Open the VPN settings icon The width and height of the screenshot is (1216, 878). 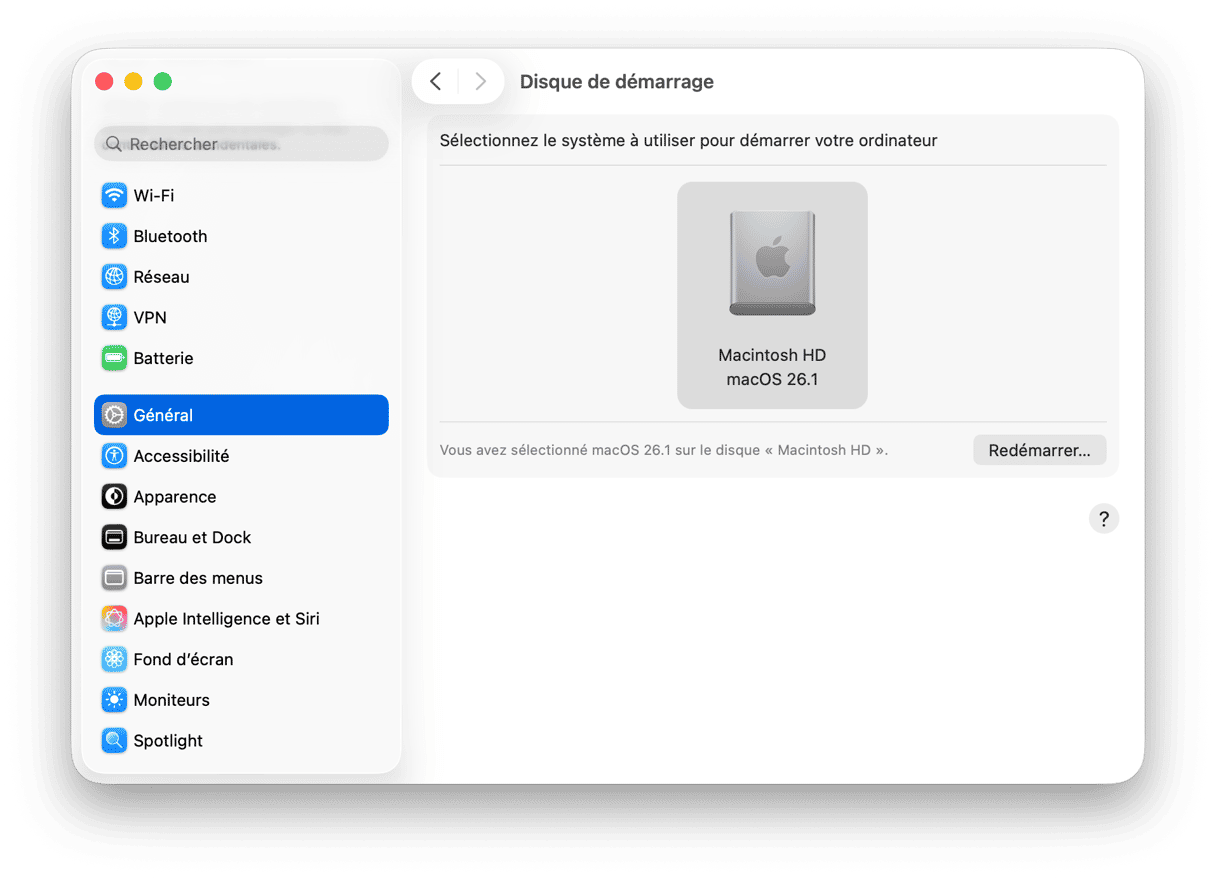pyautogui.click(x=114, y=318)
